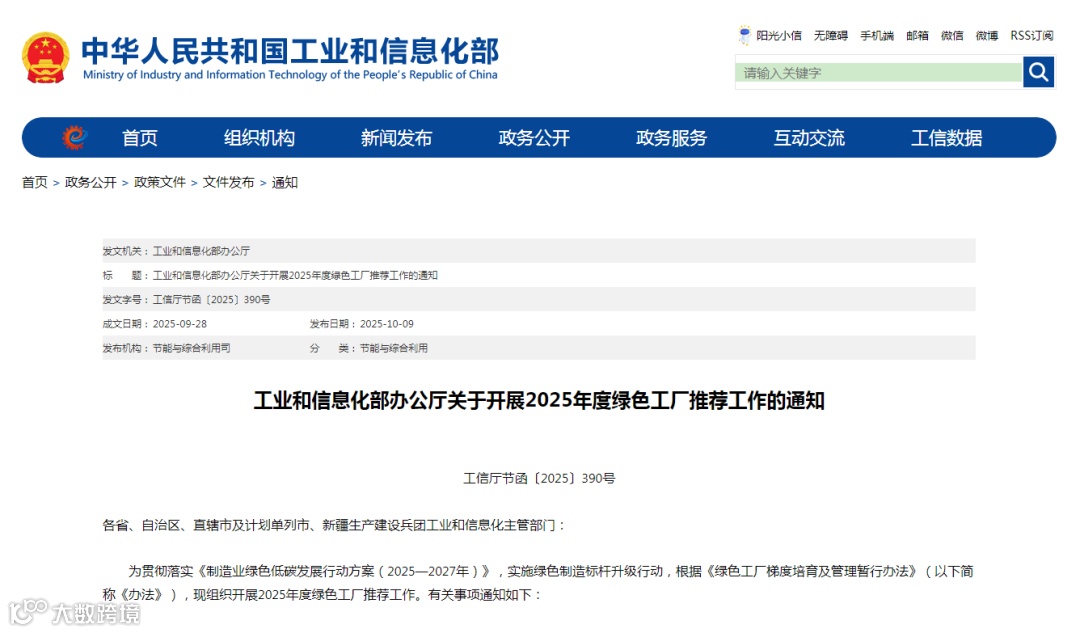The height and width of the screenshot is (633, 1080).
Task: Click the search magnifier icon
Action: coord(1039,72)
